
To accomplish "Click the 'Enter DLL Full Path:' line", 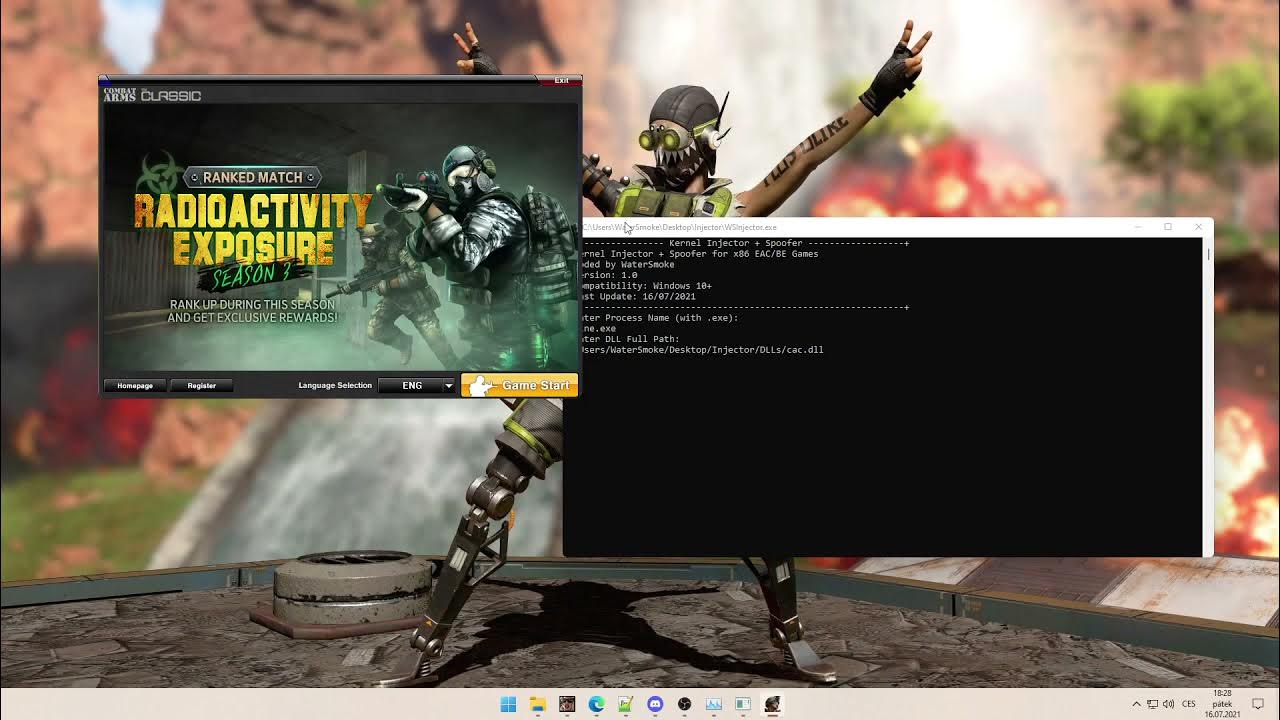I will point(631,339).
